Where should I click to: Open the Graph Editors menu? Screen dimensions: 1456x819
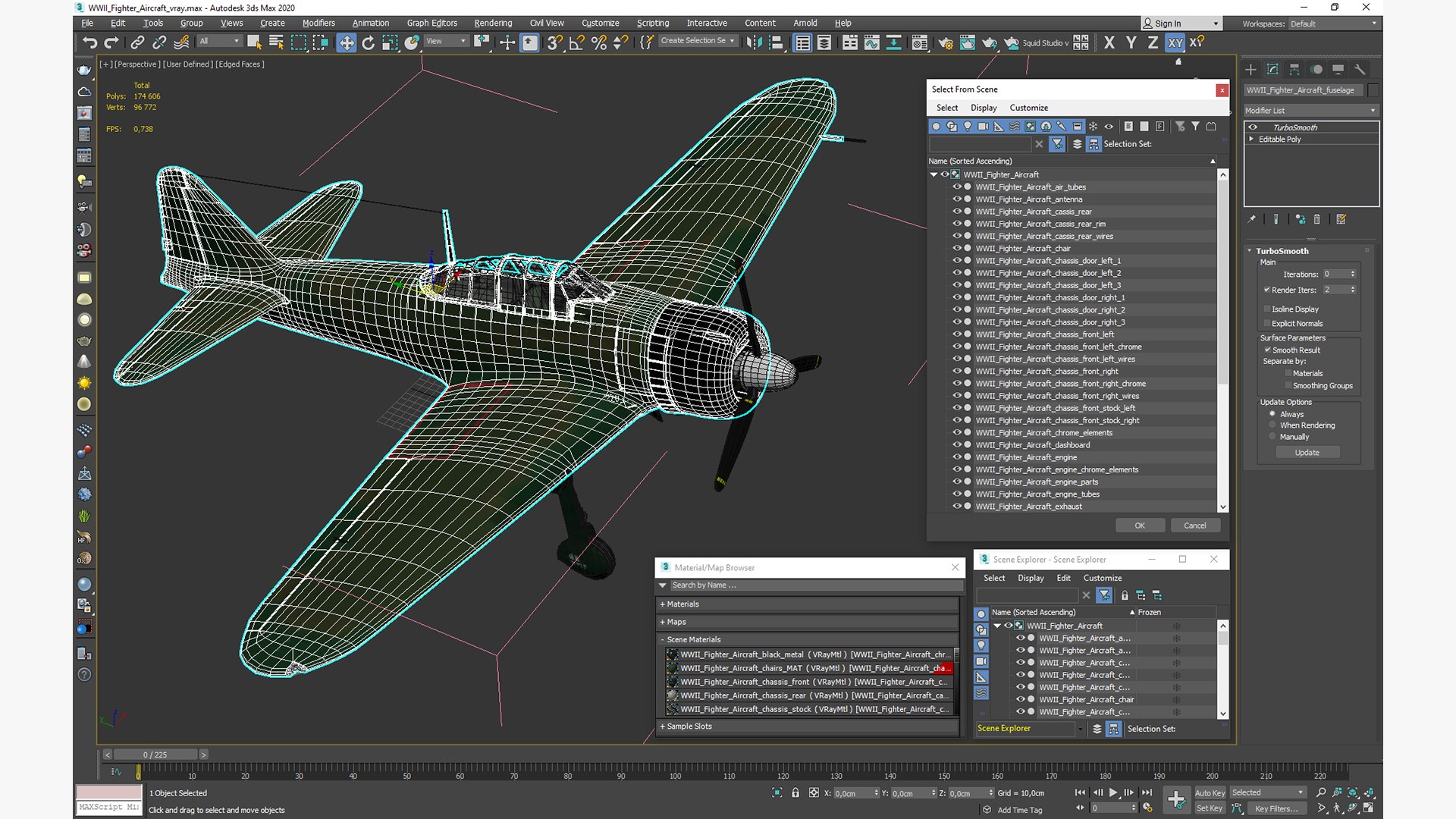(x=432, y=23)
